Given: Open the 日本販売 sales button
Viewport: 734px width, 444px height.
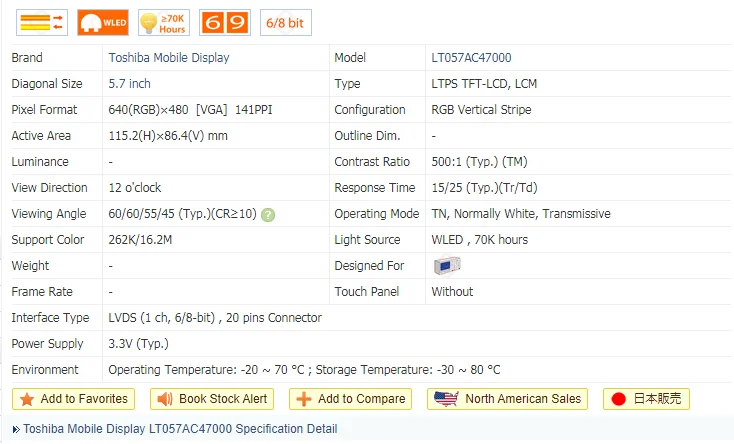Looking at the screenshot, I should click(x=646, y=399).
